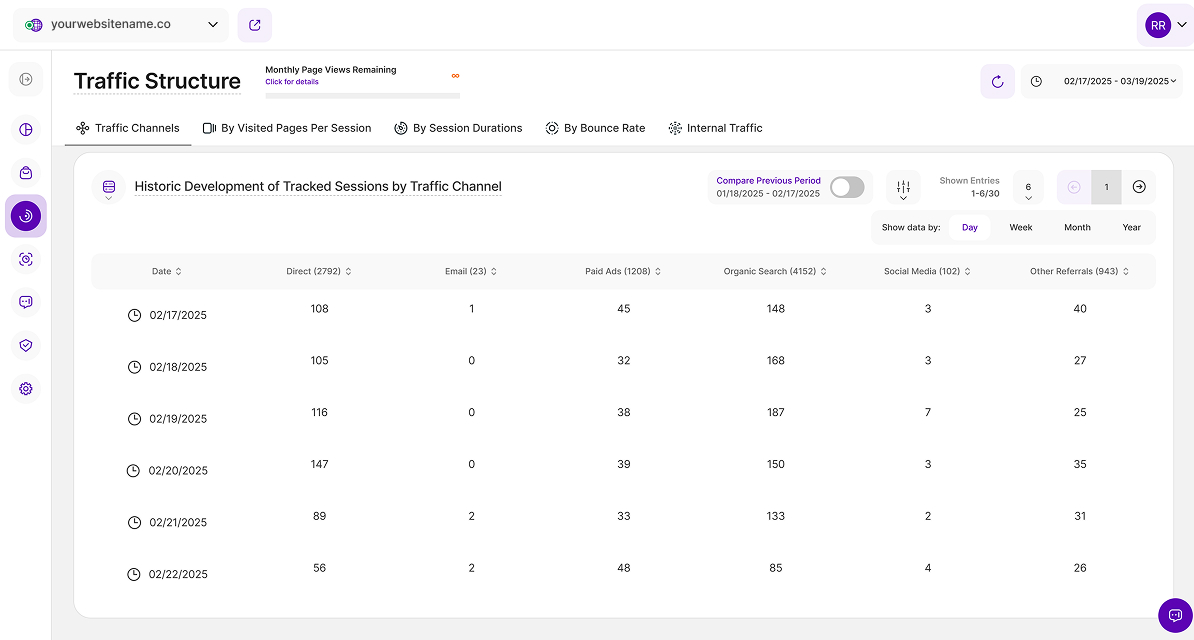Click the shield icon in sidebar
The width and height of the screenshot is (1194, 640).
(26, 345)
